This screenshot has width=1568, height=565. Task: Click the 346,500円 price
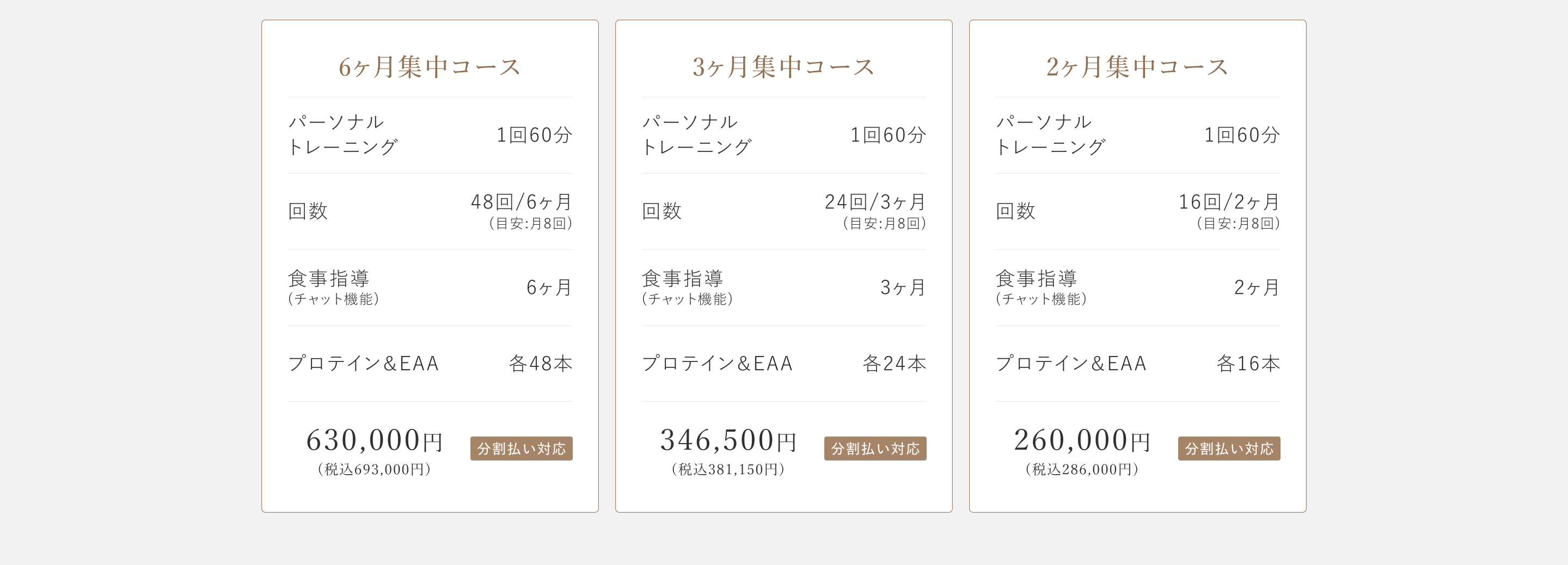click(x=728, y=440)
